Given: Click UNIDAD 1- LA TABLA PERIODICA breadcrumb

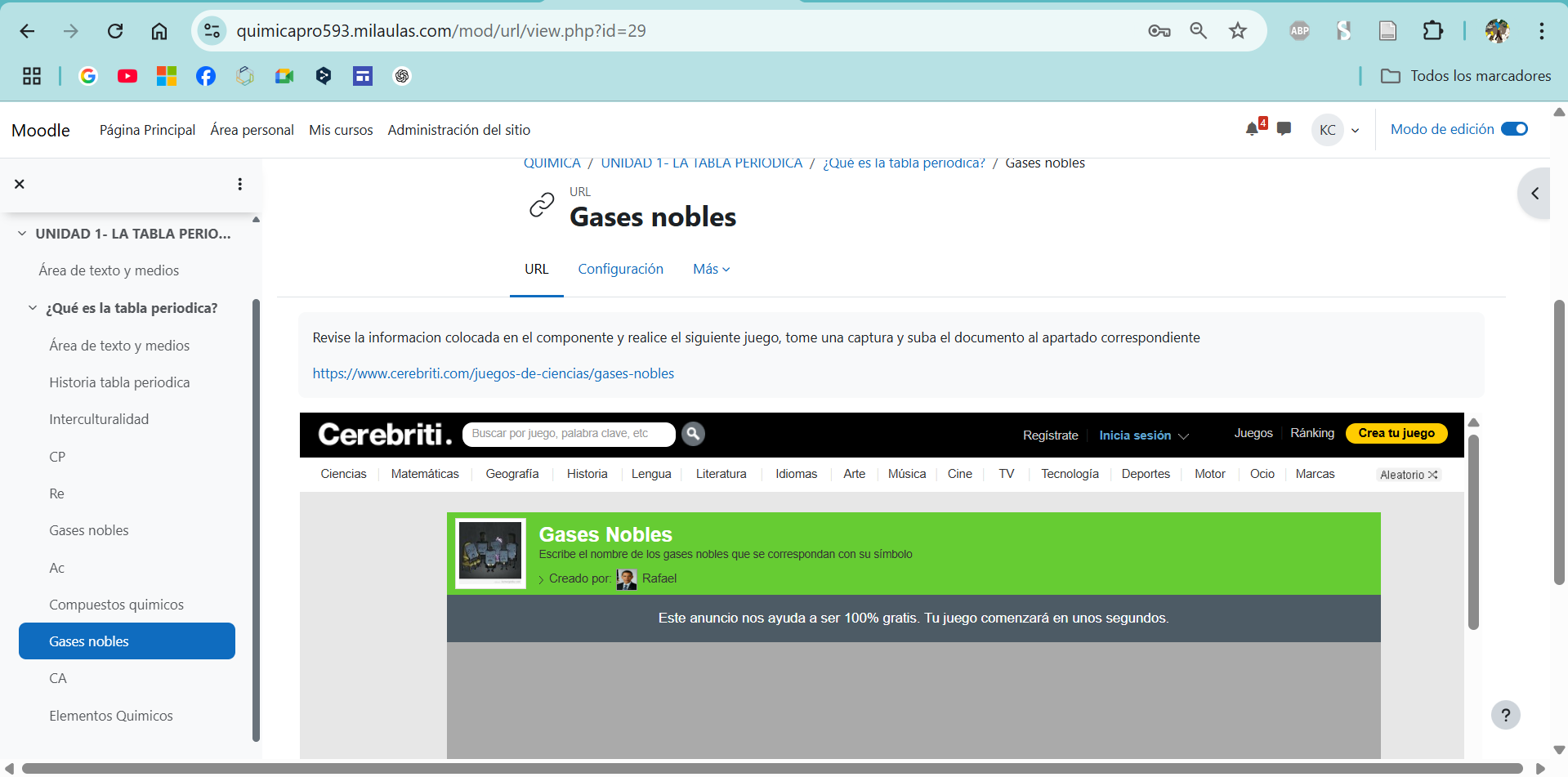Looking at the screenshot, I should coord(701,163).
